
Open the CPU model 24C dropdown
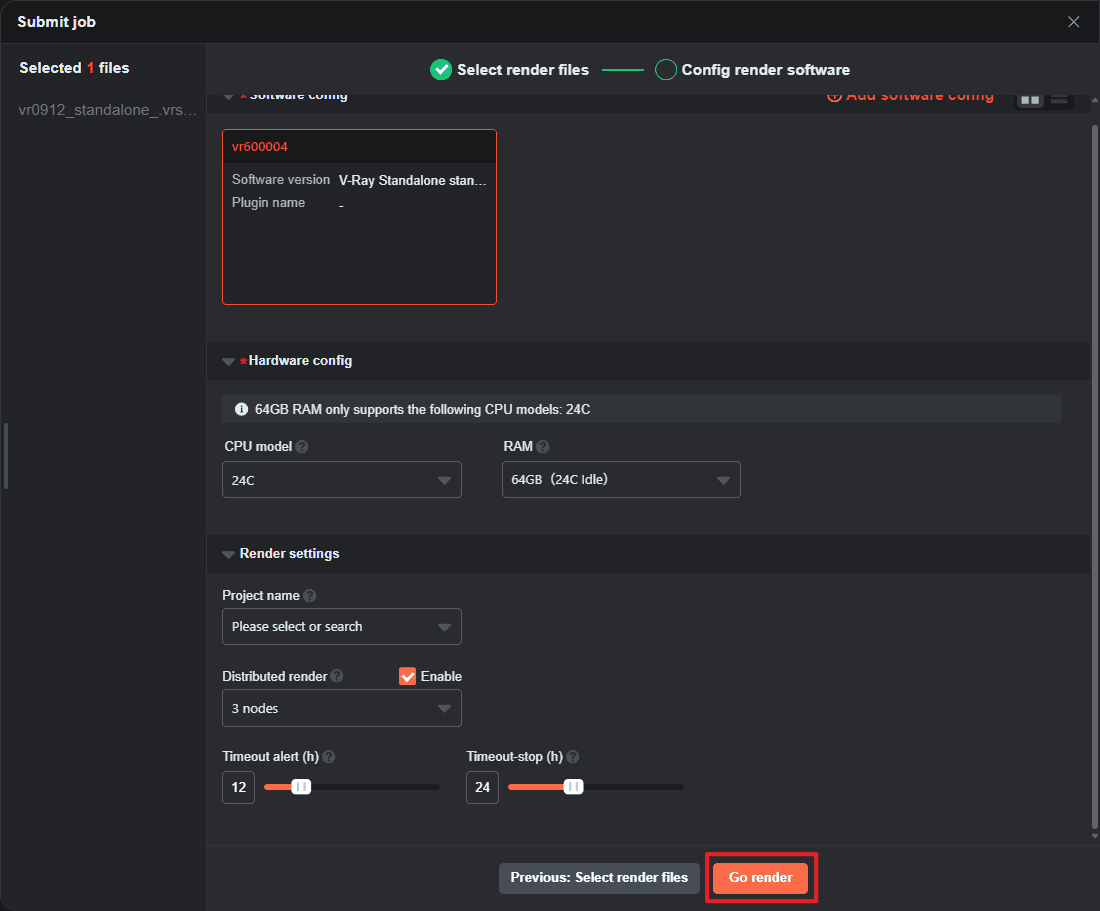(341, 480)
